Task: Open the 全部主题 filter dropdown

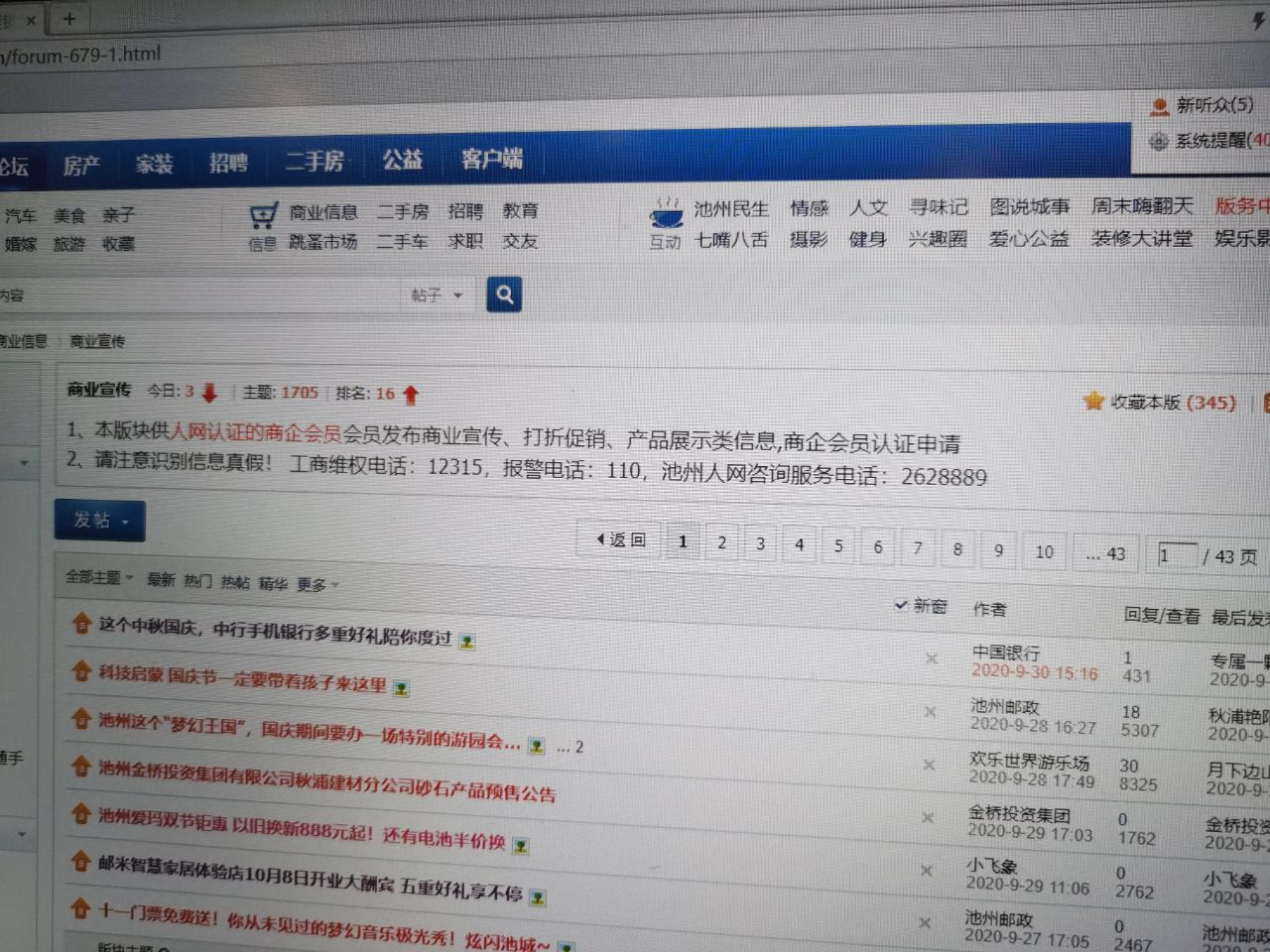Action: (99, 577)
